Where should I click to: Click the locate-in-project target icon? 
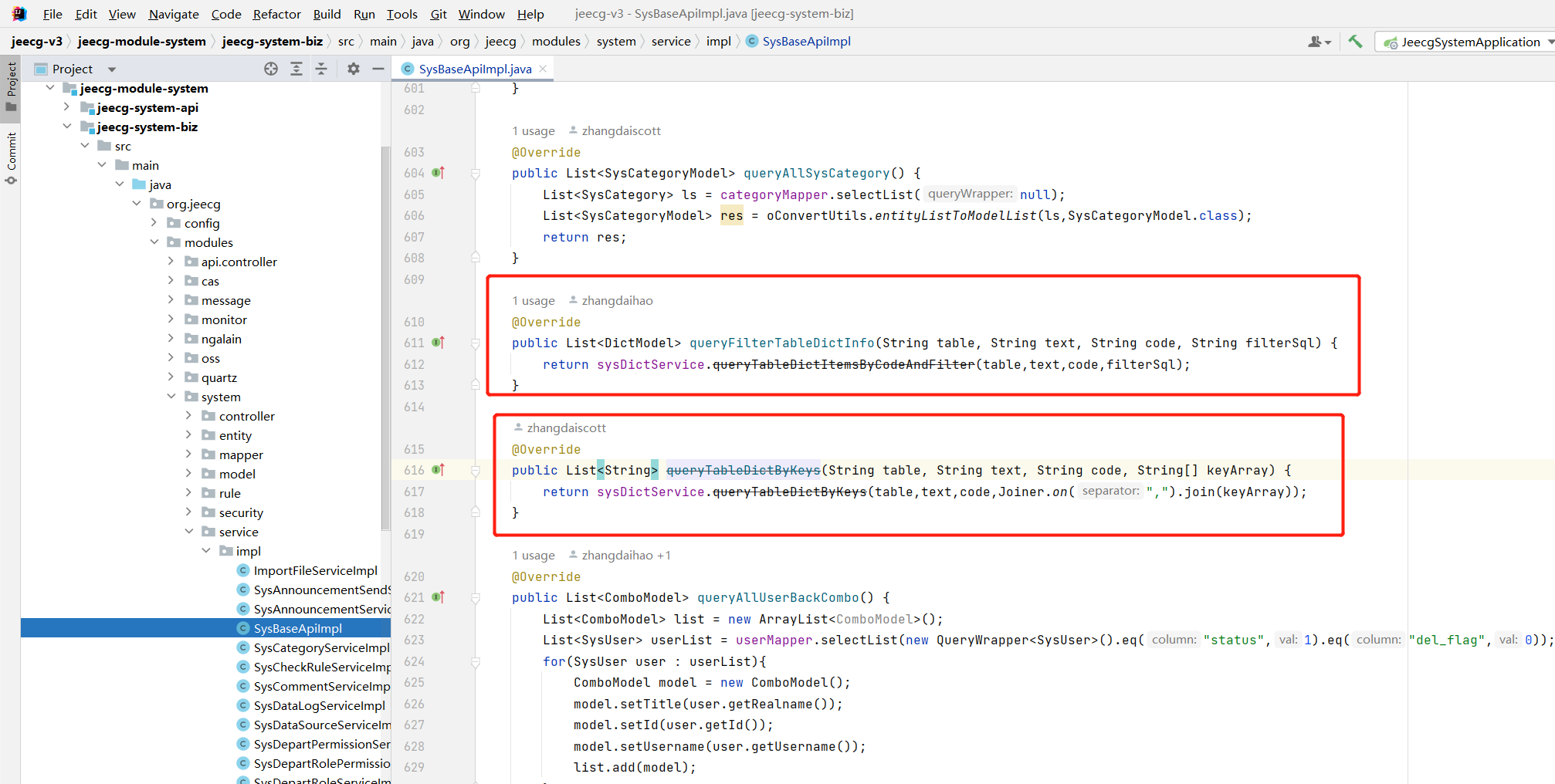click(271, 69)
